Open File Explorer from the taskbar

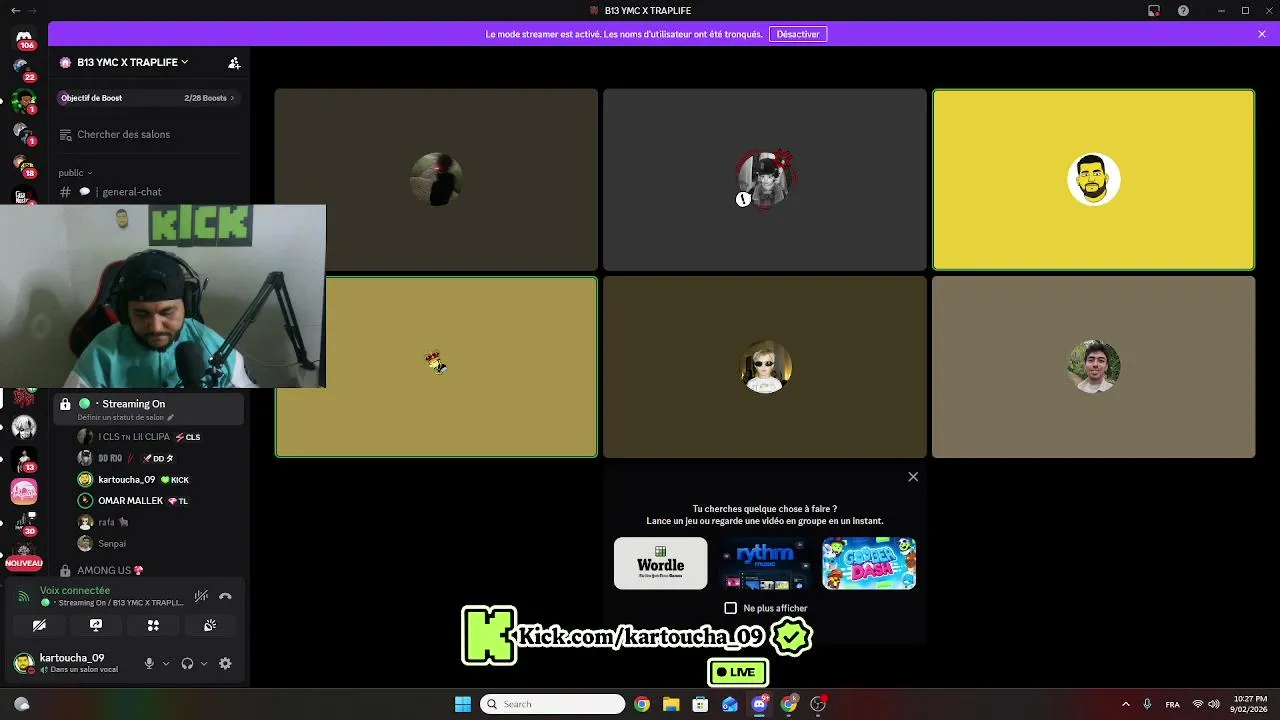coord(671,704)
